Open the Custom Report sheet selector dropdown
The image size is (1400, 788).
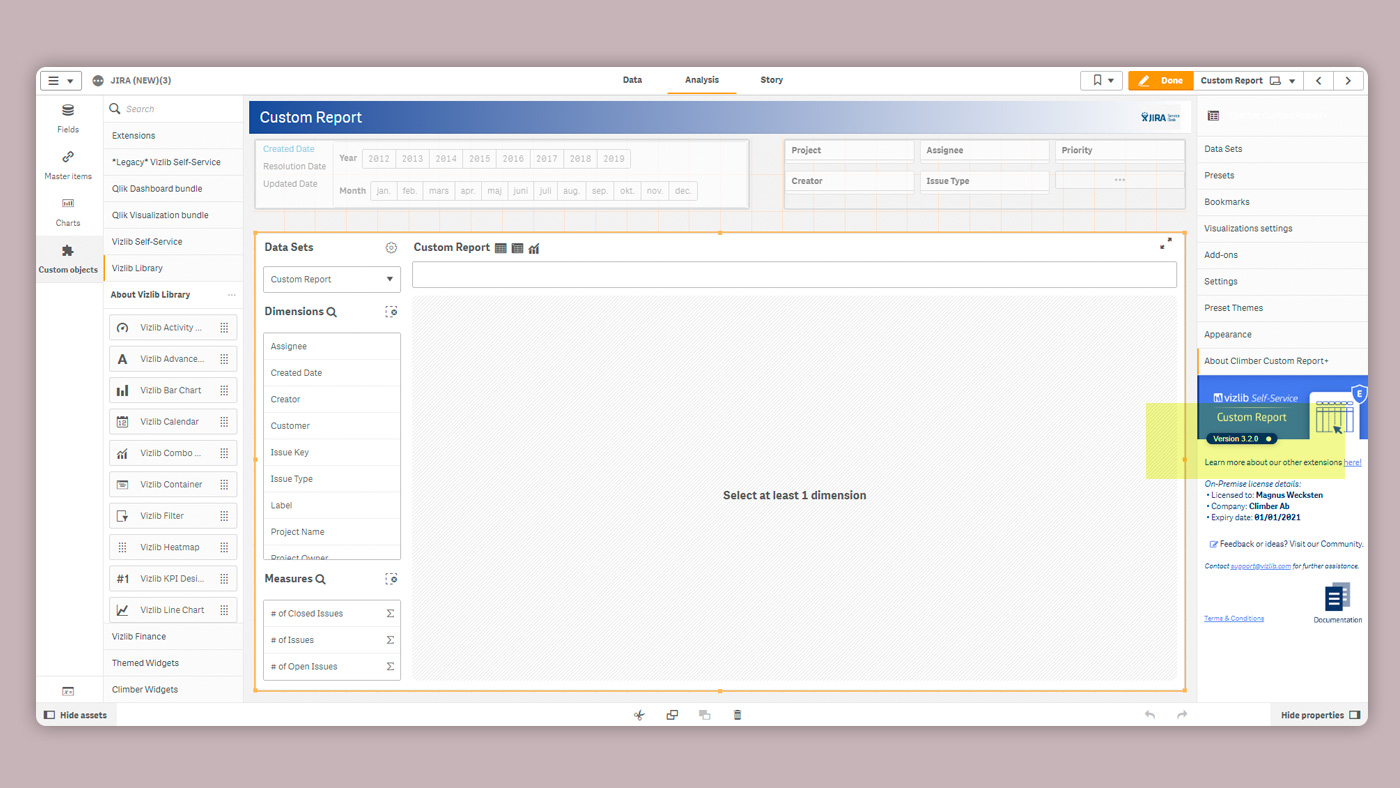point(1248,81)
